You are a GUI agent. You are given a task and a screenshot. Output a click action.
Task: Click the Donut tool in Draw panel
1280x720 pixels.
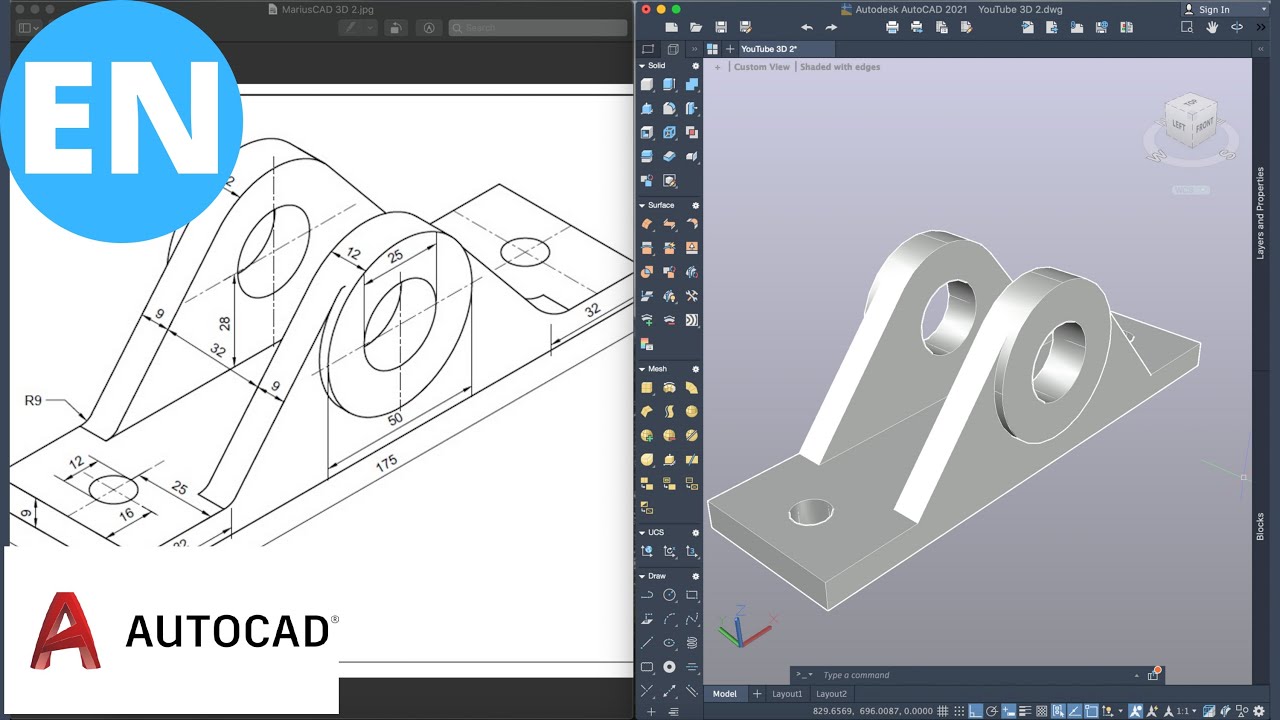click(669, 667)
